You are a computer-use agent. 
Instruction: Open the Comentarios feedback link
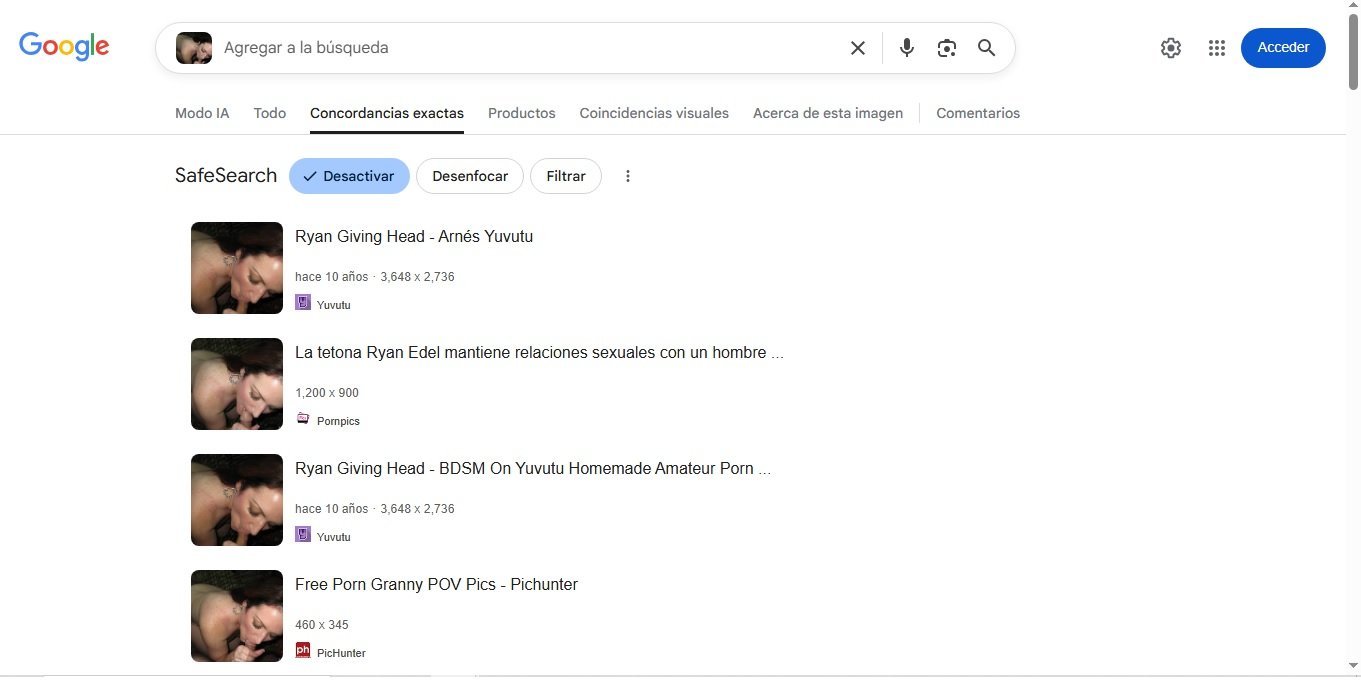pos(977,113)
